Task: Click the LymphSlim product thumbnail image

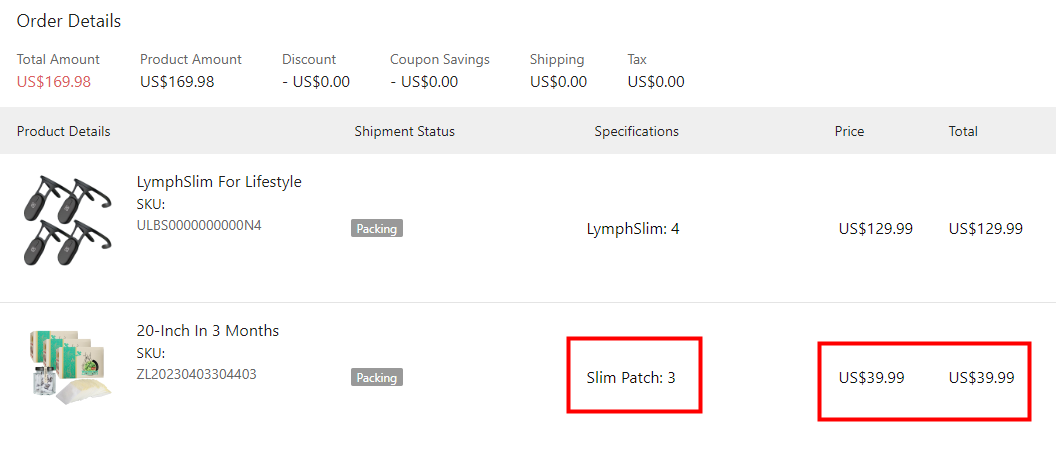Action: (60, 220)
